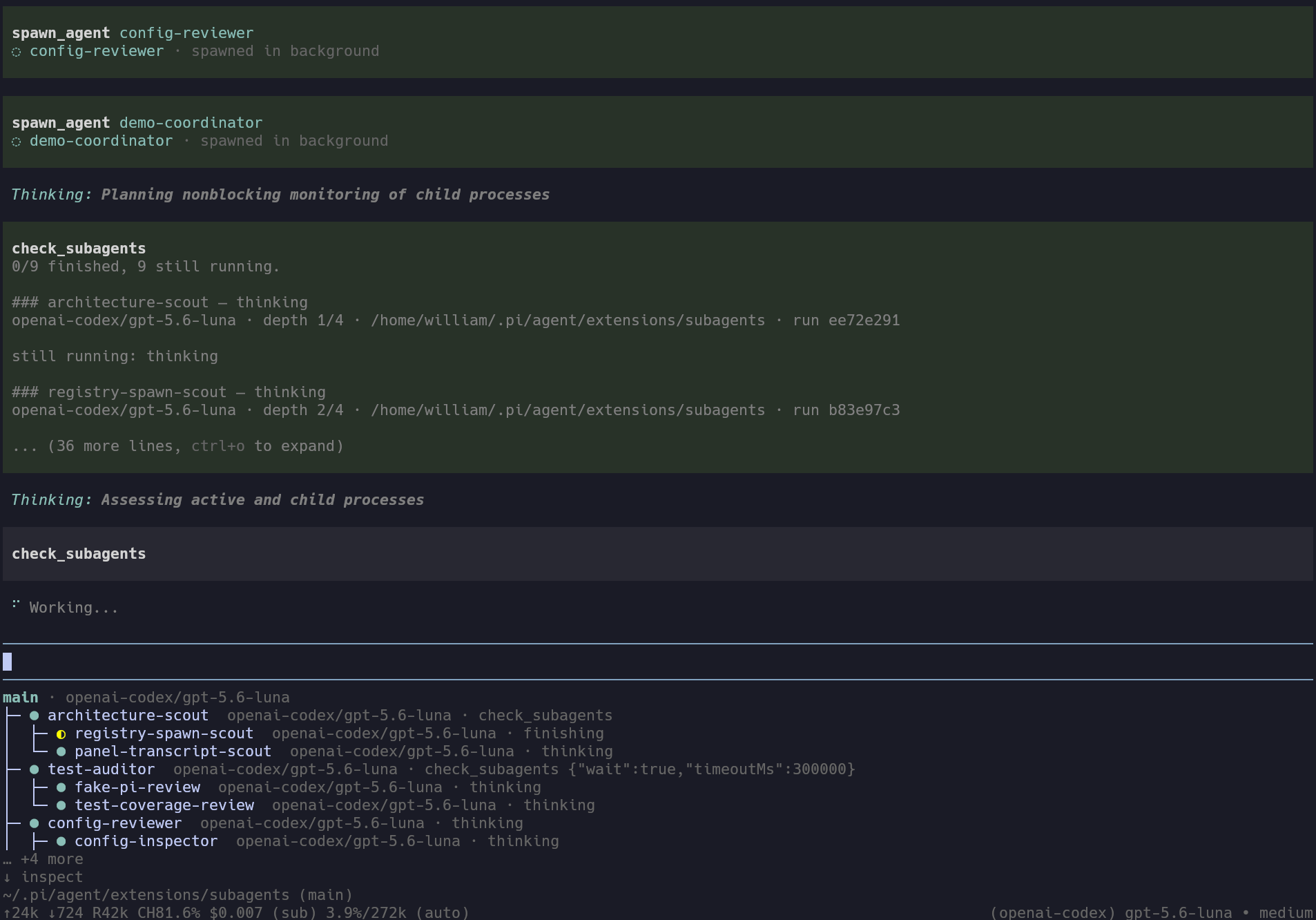Click the prompt input line with cursor

click(658, 662)
